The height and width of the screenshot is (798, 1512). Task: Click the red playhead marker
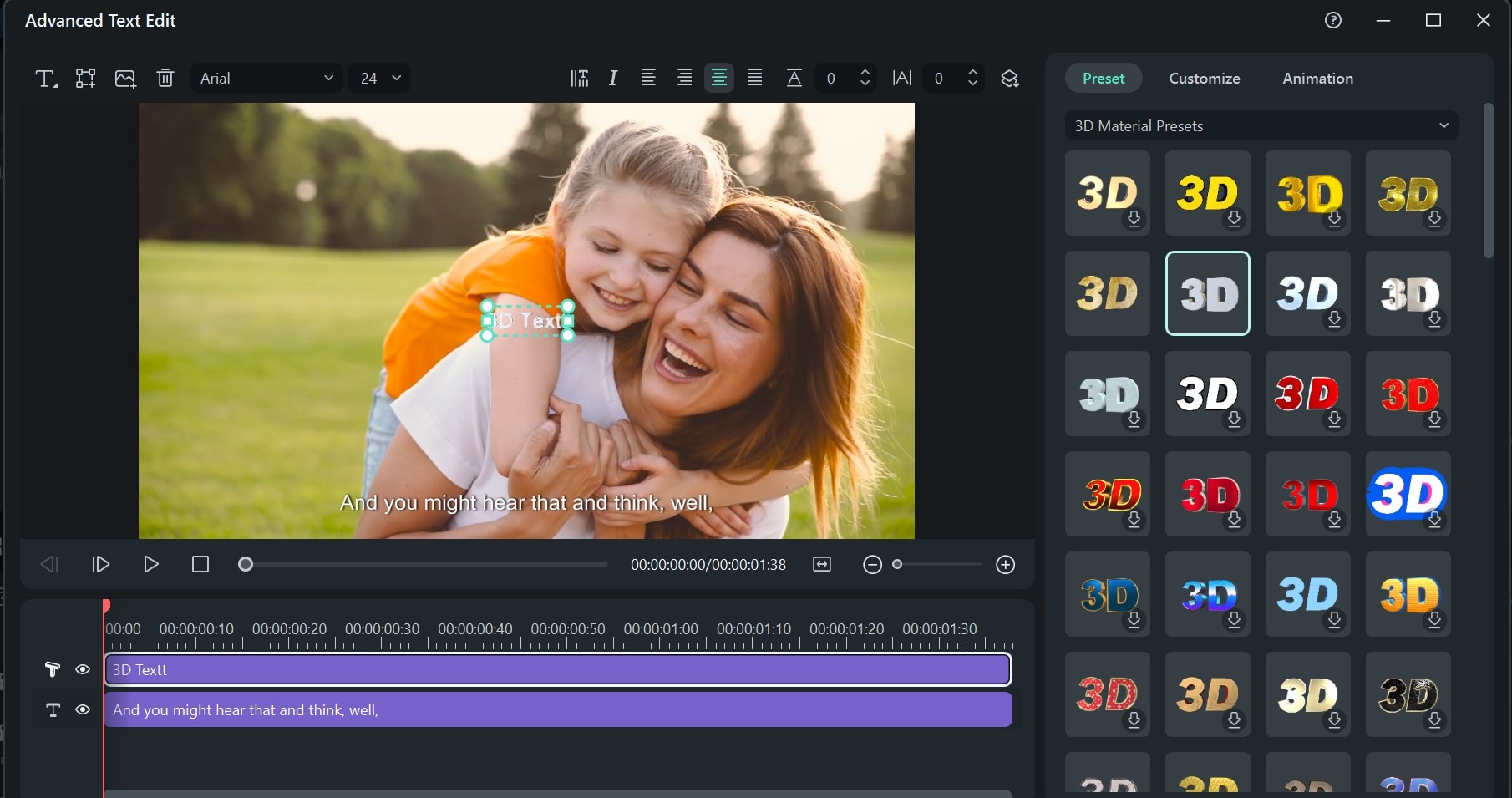click(106, 605)
